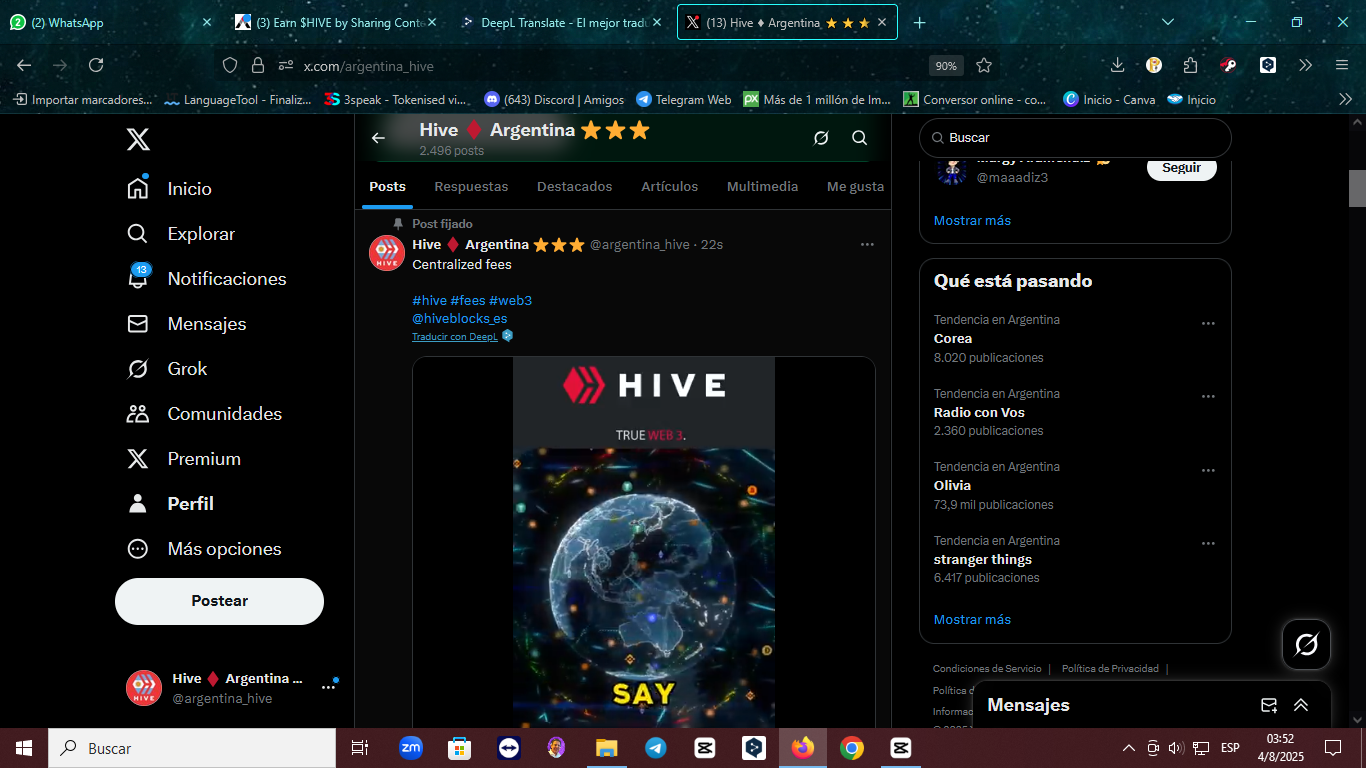The height and width of the screenshot is (768, 1366).
Task: Reload the page in the browser
Action: click(x=96, y=65)
